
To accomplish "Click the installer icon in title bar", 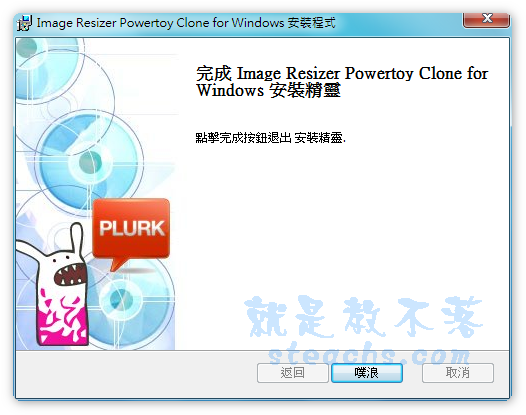I will pyautogui.click(x=24, y=23).
